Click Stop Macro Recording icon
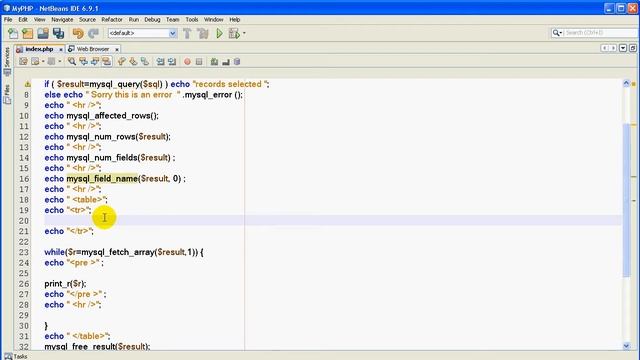The image size is (640, 360). click(x=199, y=62)
